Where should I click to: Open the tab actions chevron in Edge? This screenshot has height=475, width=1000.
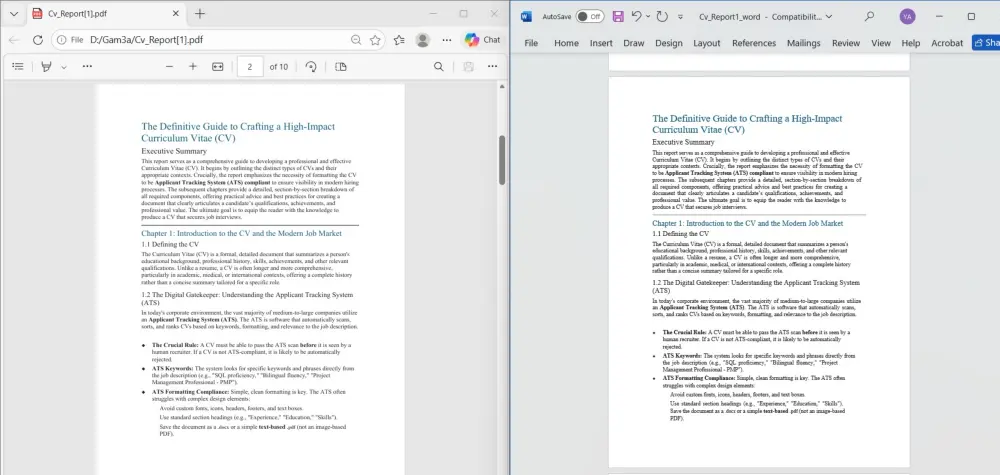pos(14,14)
